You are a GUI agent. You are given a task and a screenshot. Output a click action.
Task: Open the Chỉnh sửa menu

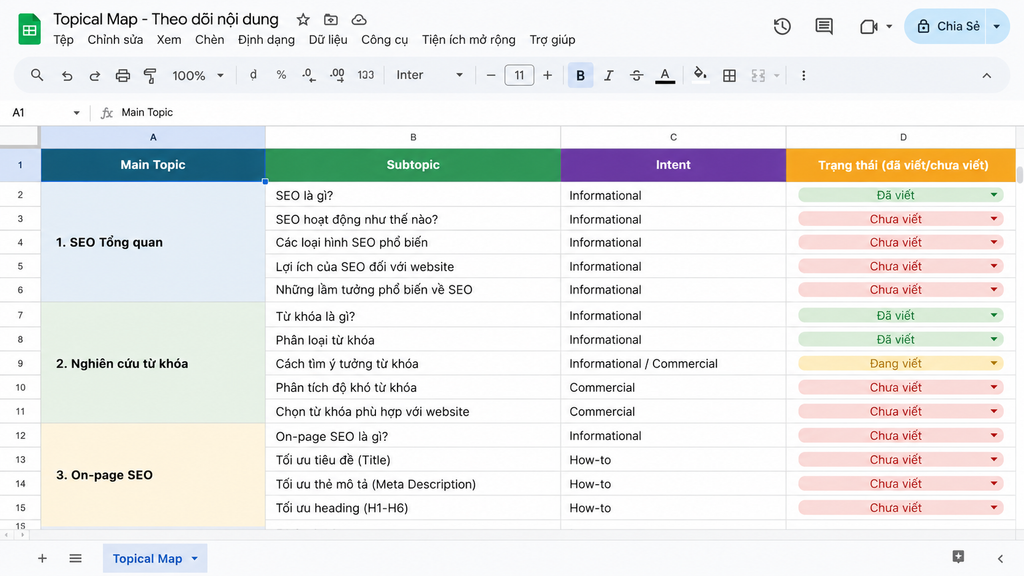pos(115,40)
